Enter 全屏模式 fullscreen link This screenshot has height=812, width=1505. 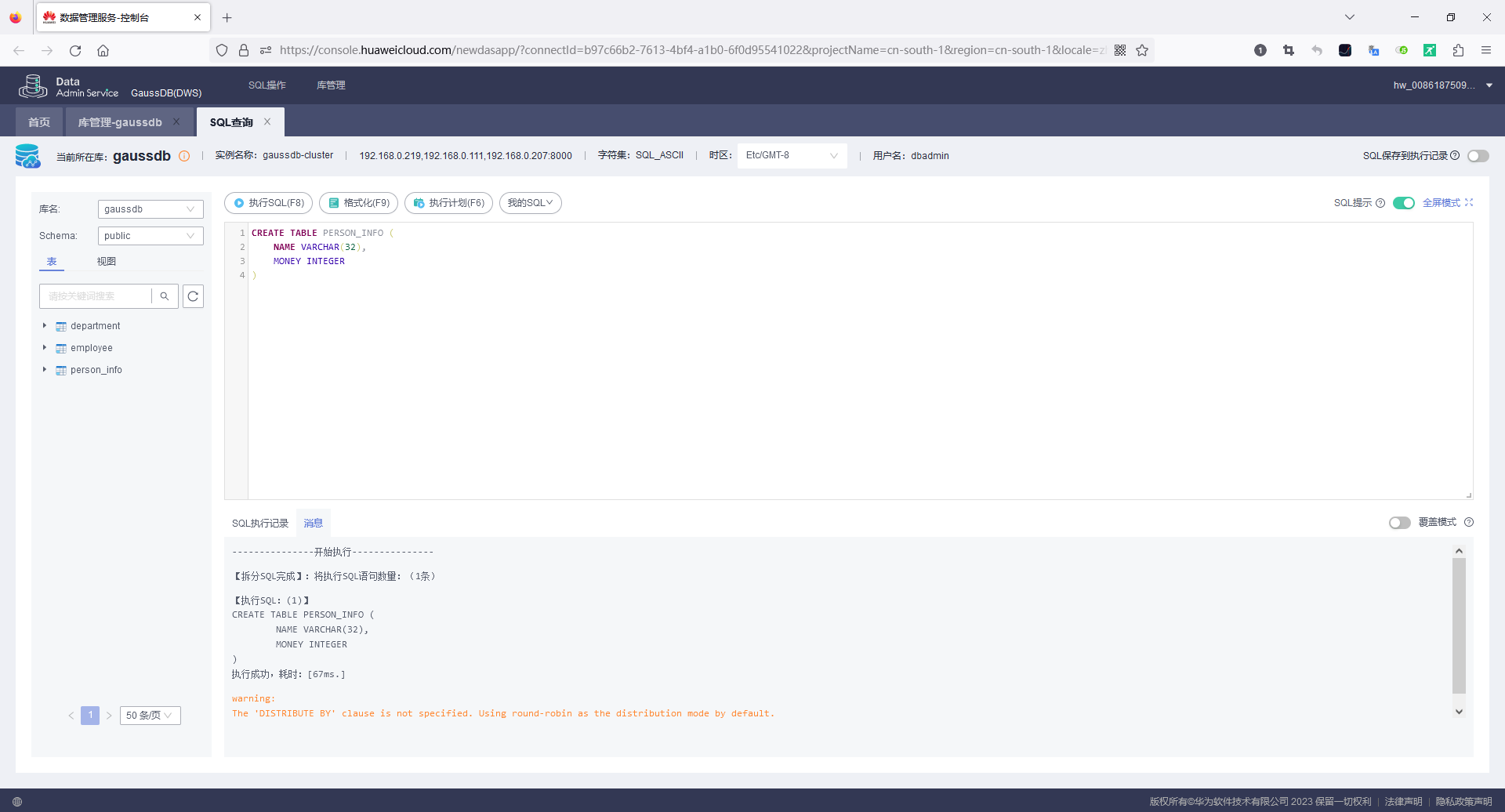(x=1448, y=203)
